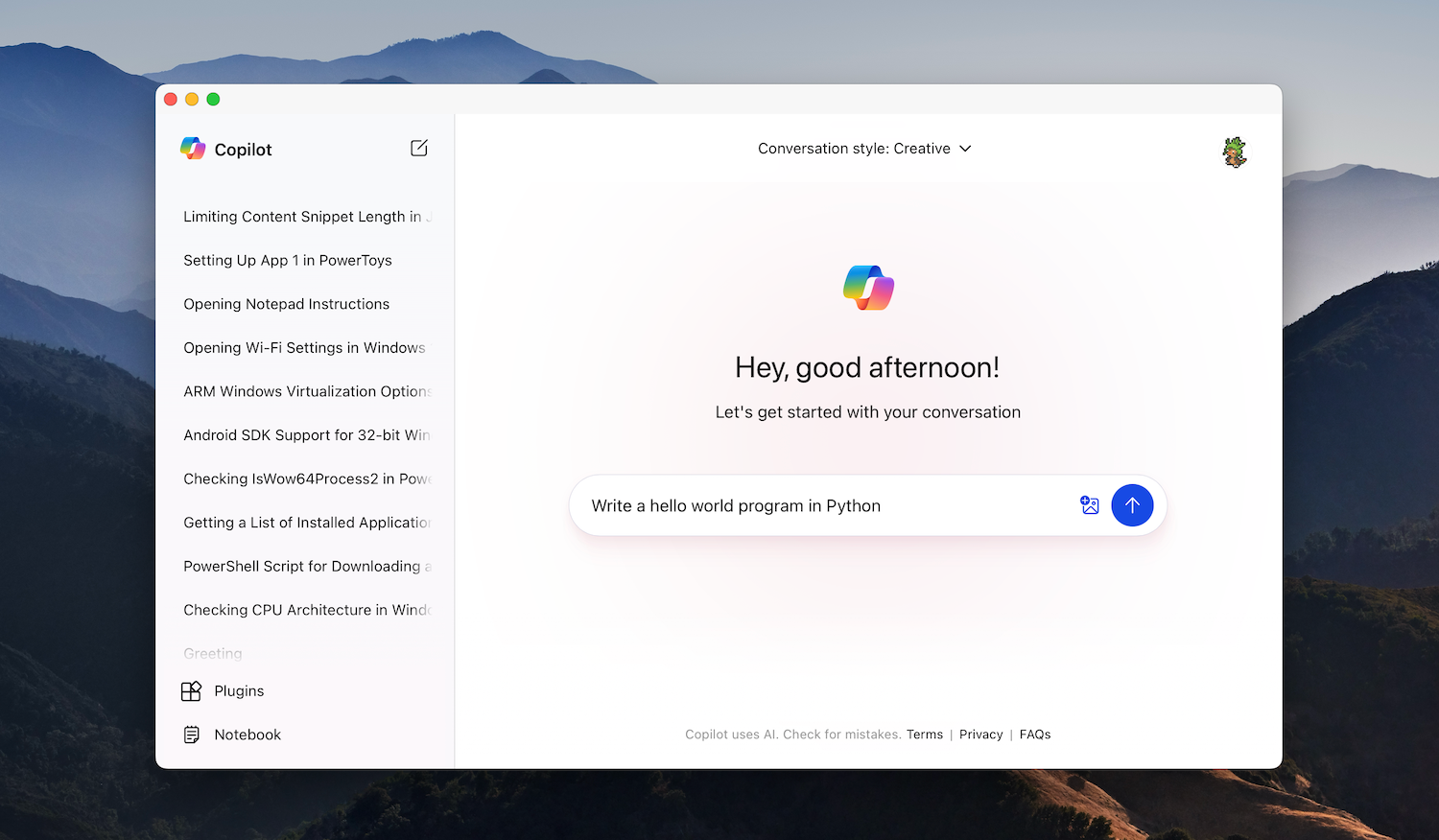Click the central Copilot logo graphic

coord(867,288)
